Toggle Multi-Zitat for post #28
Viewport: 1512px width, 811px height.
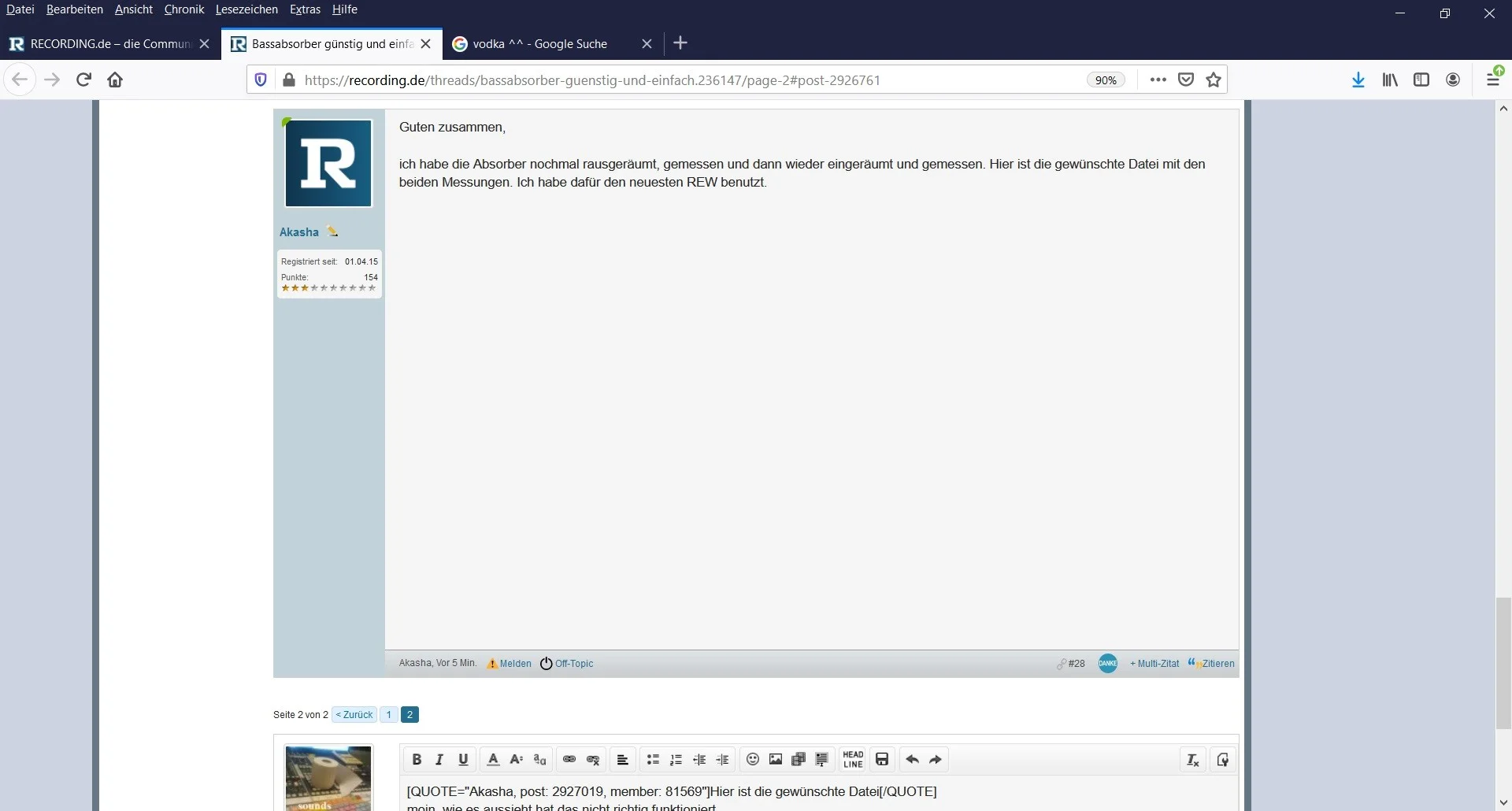click(x=1154, y=664)
